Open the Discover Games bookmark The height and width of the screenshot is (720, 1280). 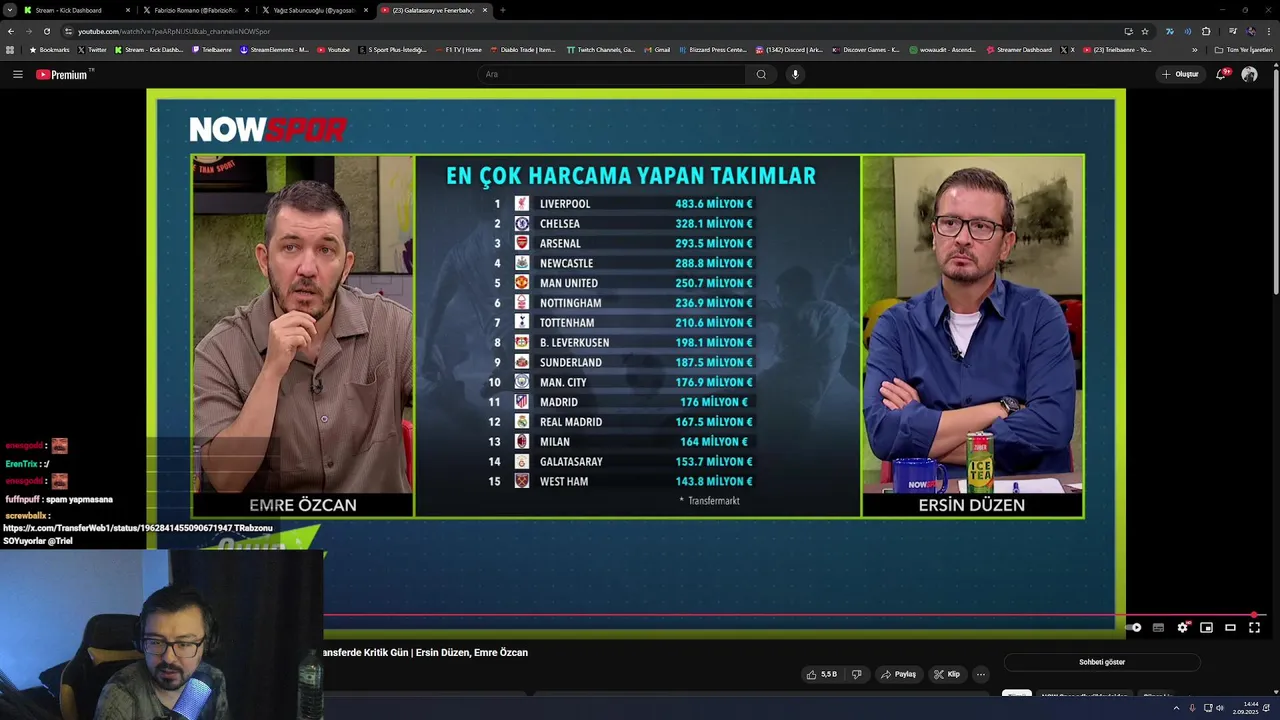click(866, 49)
